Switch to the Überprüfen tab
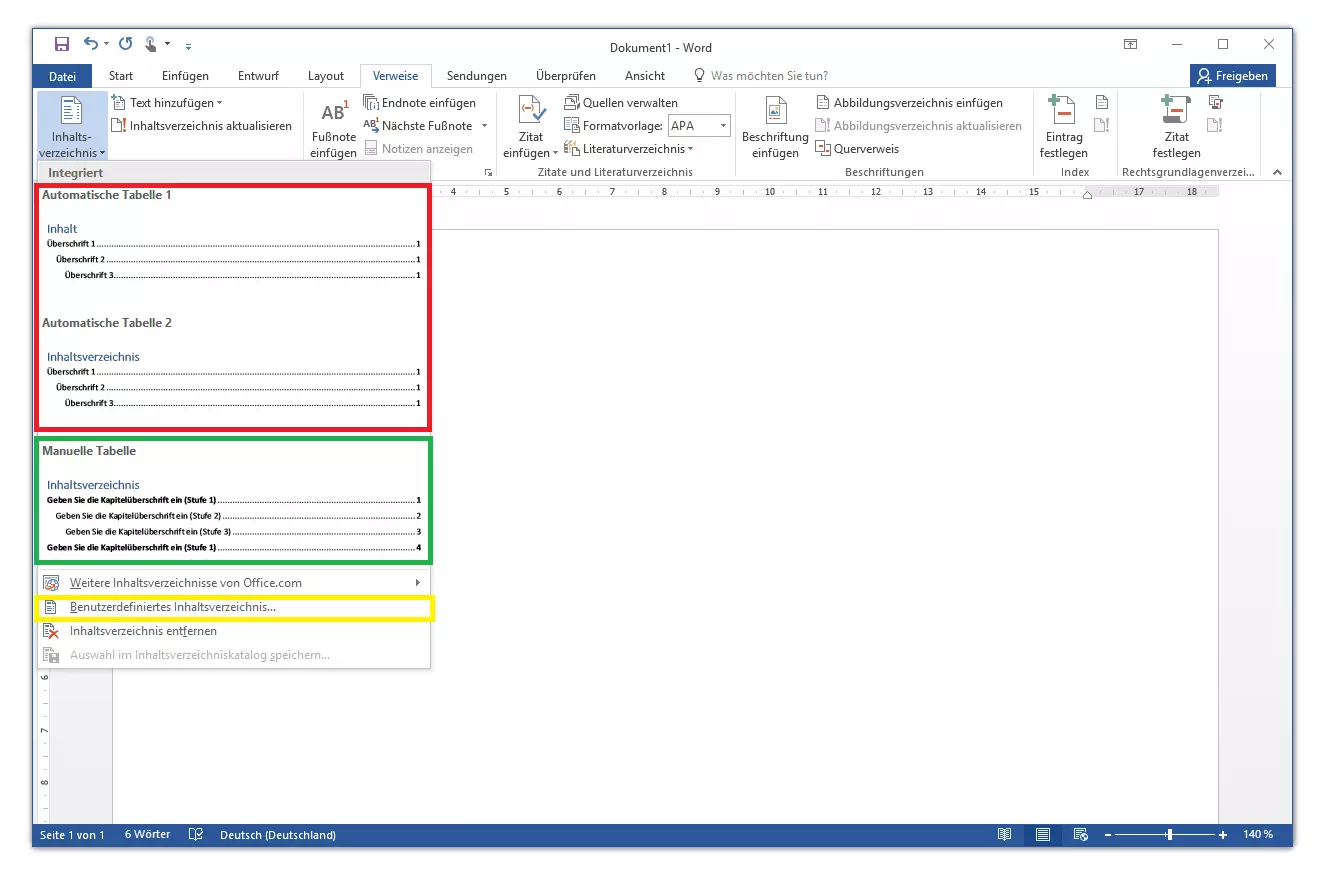 coord(566,76)
